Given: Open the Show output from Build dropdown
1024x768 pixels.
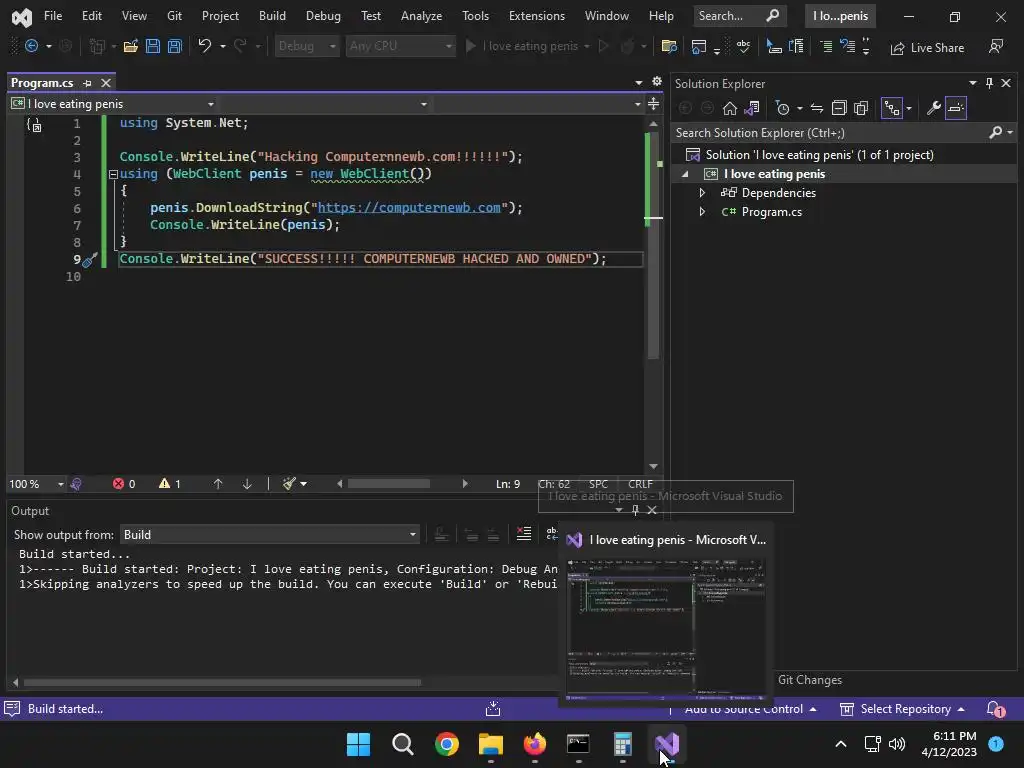Looking at the screenshot, I should point(269,535).
